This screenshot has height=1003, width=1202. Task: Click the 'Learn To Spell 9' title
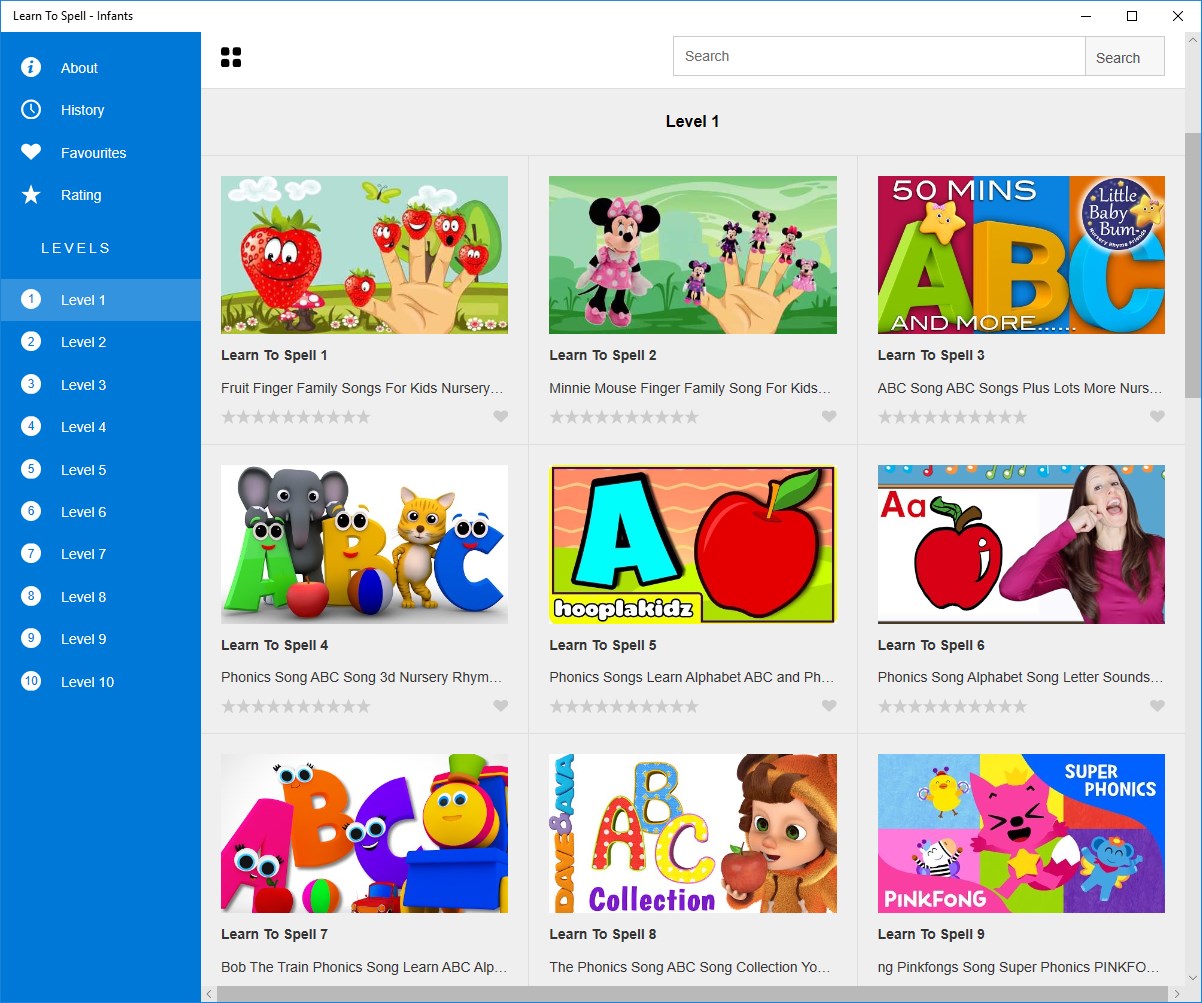(931, 934)
